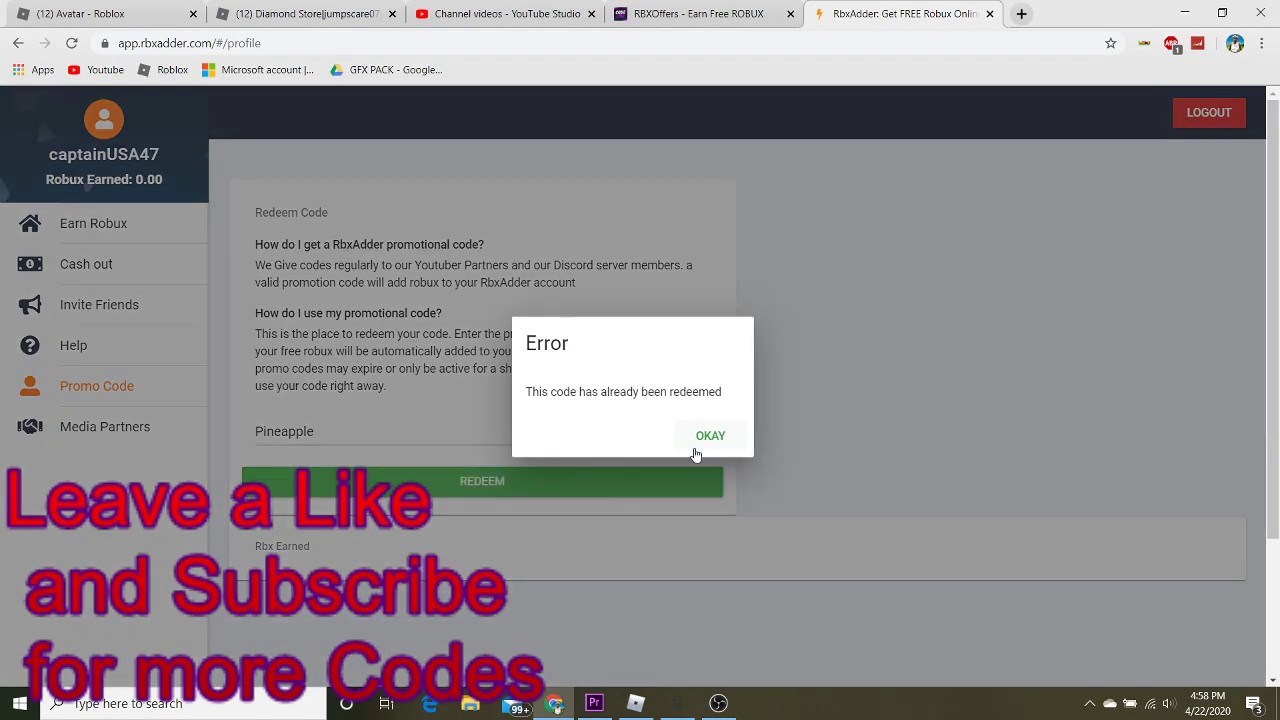Open the Mail app with the 99+ badge
Screen dimensions: 1280x720
(x=515, y=704)
